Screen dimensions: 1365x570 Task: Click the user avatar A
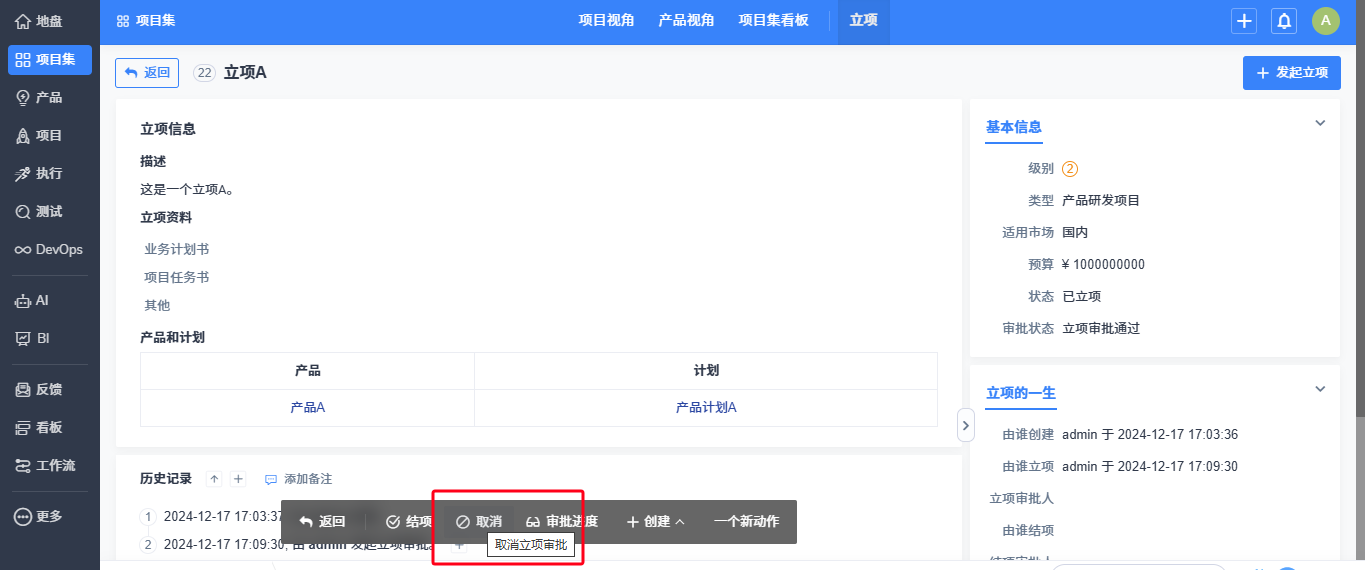(1325, 21)
